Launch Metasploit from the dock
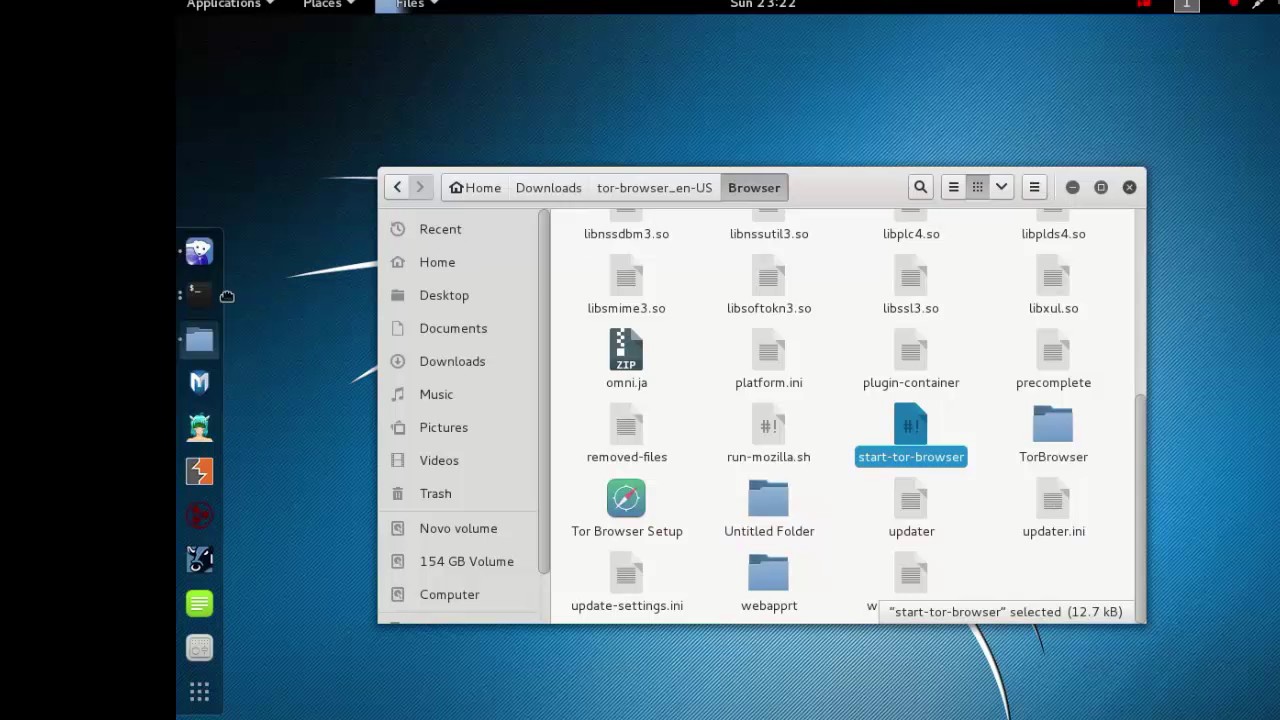Viewport: 1280px width, 720px height. click(x=199, y=383)
